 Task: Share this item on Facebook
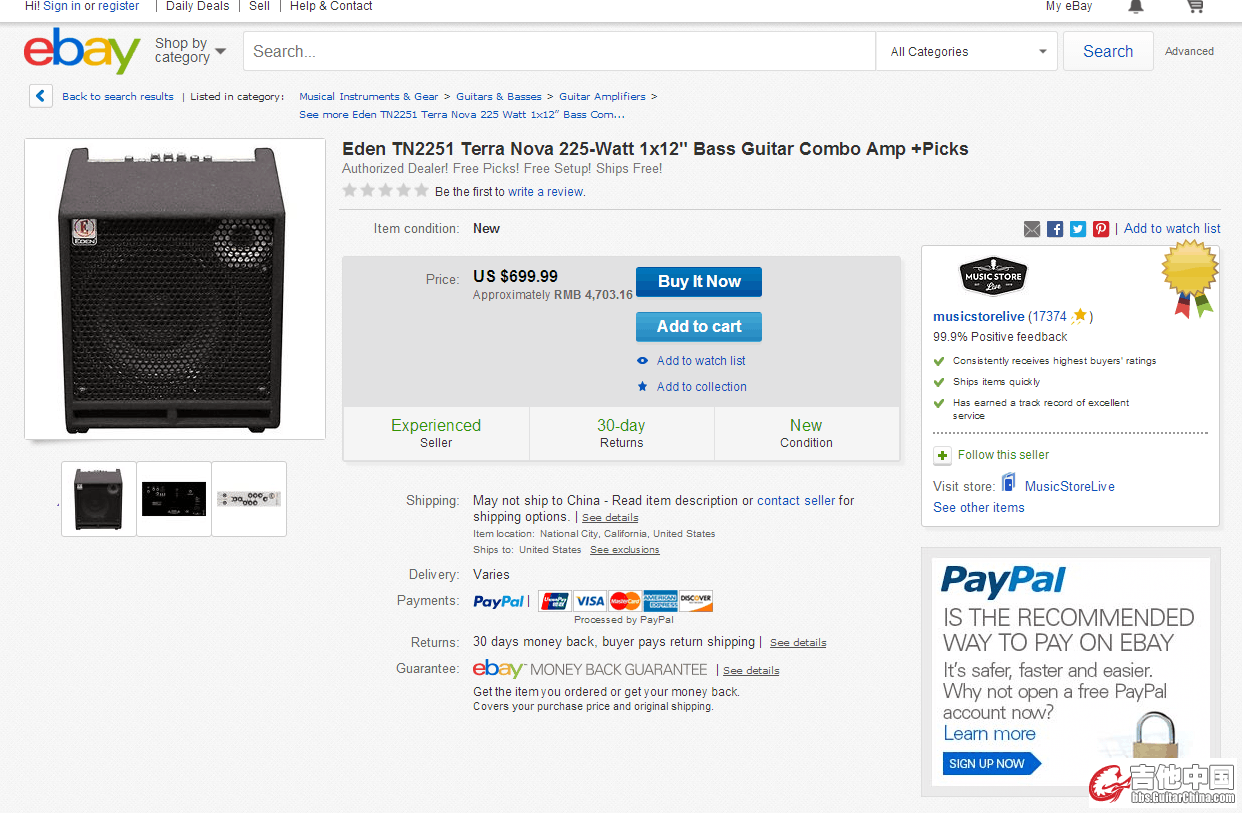1055,229
